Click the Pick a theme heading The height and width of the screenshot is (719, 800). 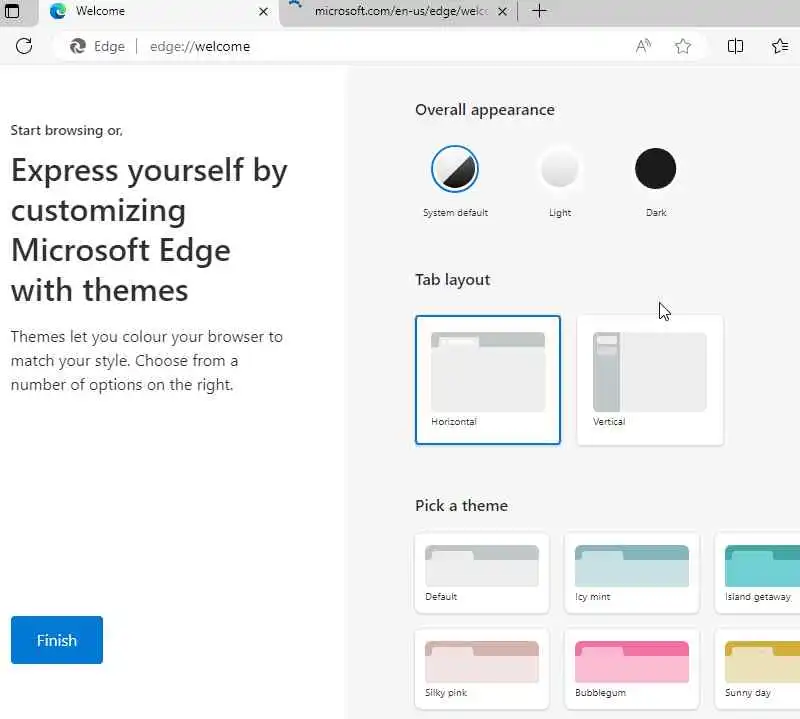(461, 506)
